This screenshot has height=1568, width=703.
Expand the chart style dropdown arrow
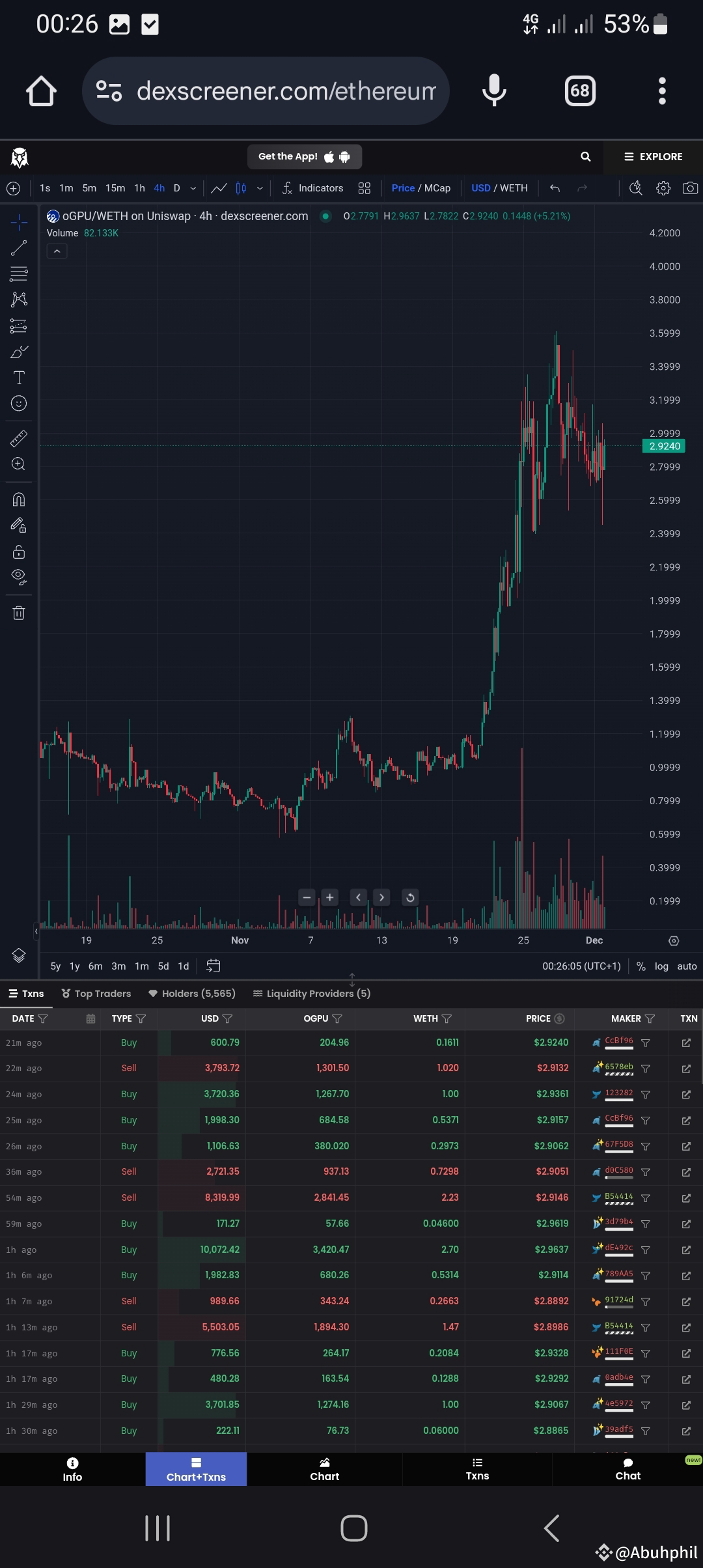point(260,188)
